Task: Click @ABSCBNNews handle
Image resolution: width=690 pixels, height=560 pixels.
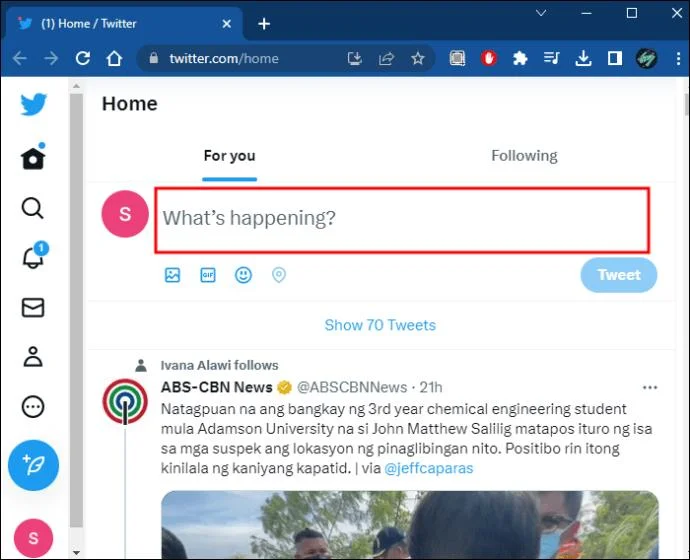Action: tap(352, 387)
